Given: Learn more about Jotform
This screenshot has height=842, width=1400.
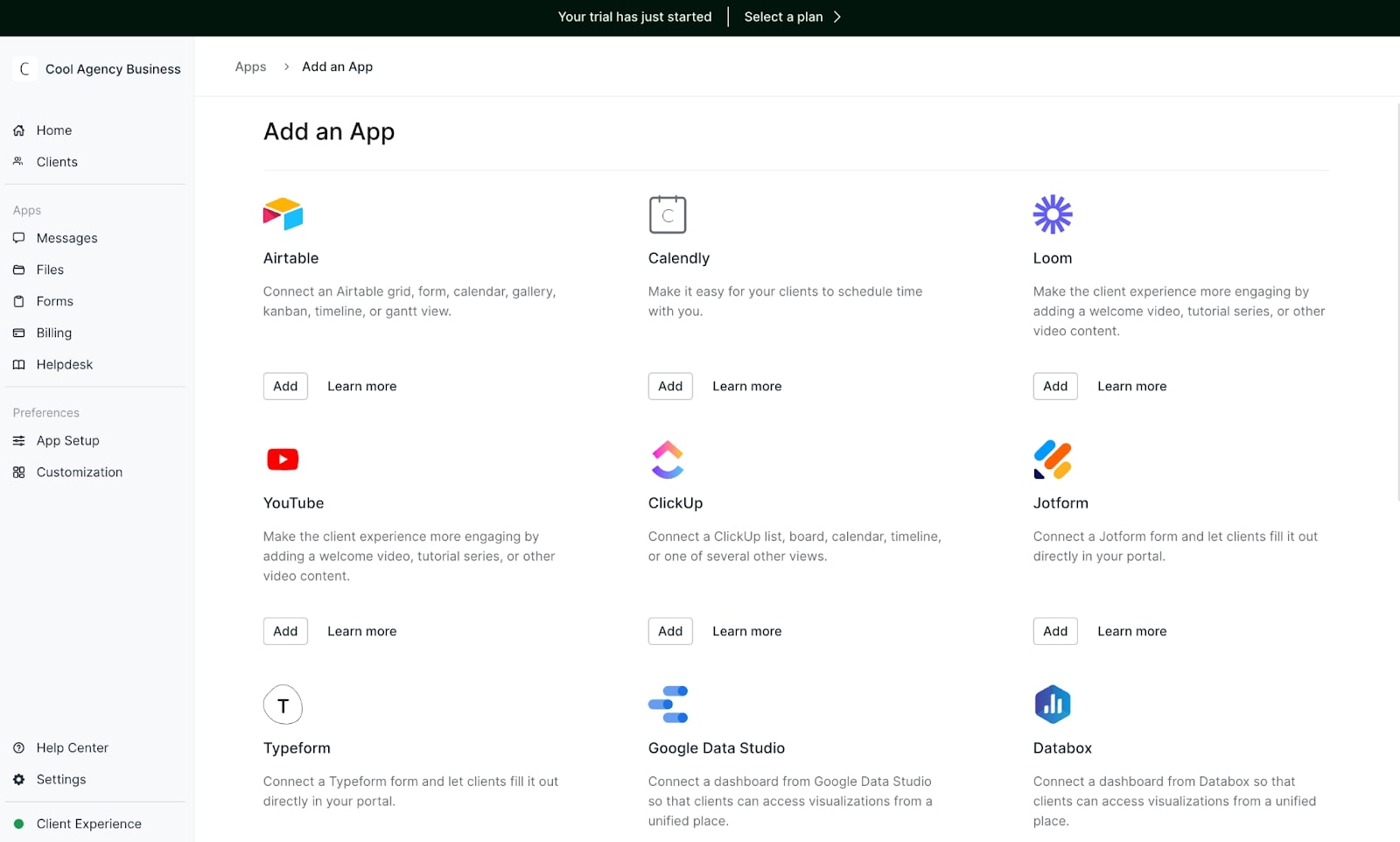Looking at the screenshot, I should tap(1132, 631).
